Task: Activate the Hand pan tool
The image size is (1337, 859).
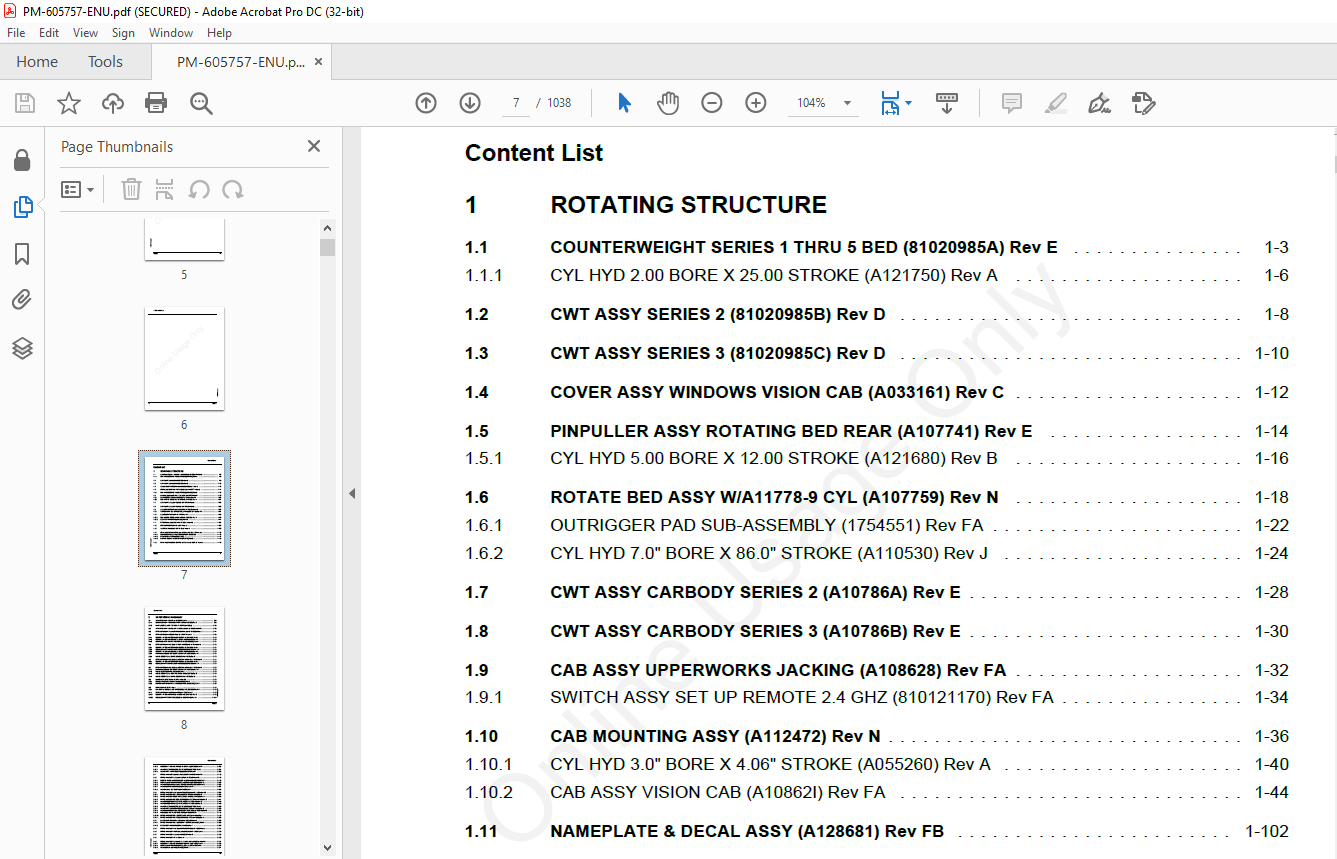Action: pyautogui.click(x=668, y=103)
